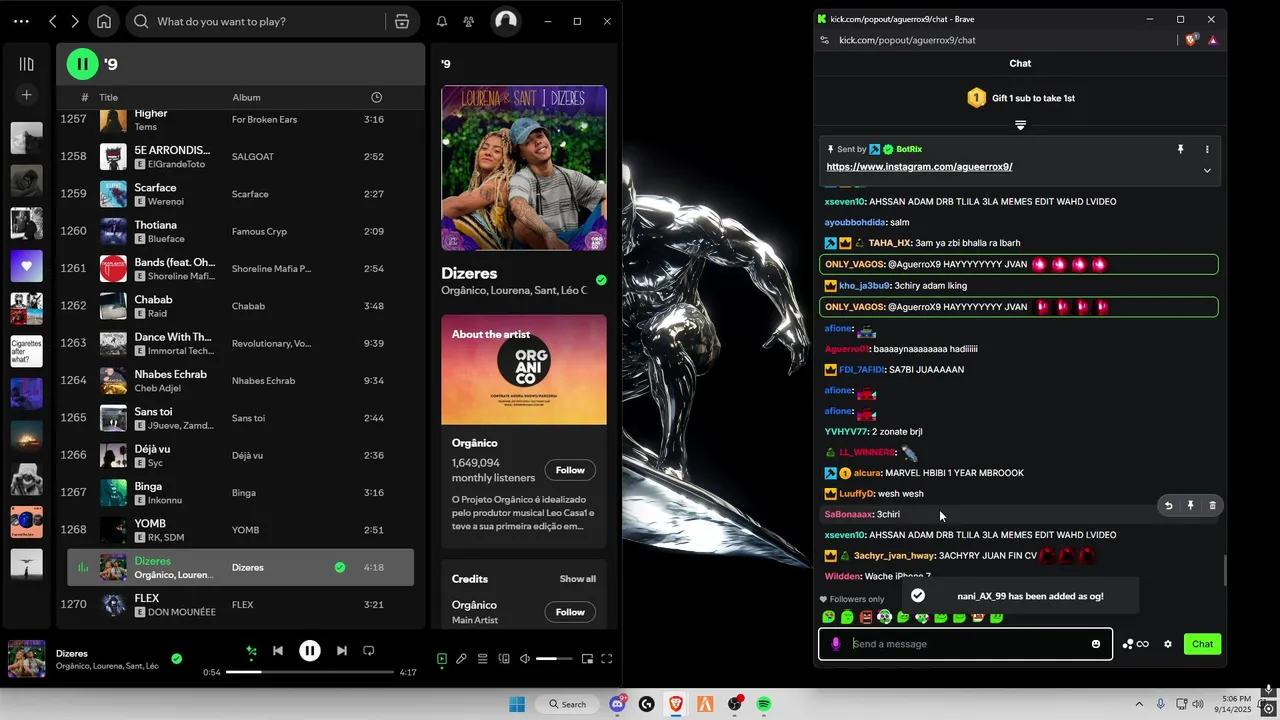Viewport: 1280px width, 720px height.
Task: Open the play queue
Action: [x=482, y=659]
